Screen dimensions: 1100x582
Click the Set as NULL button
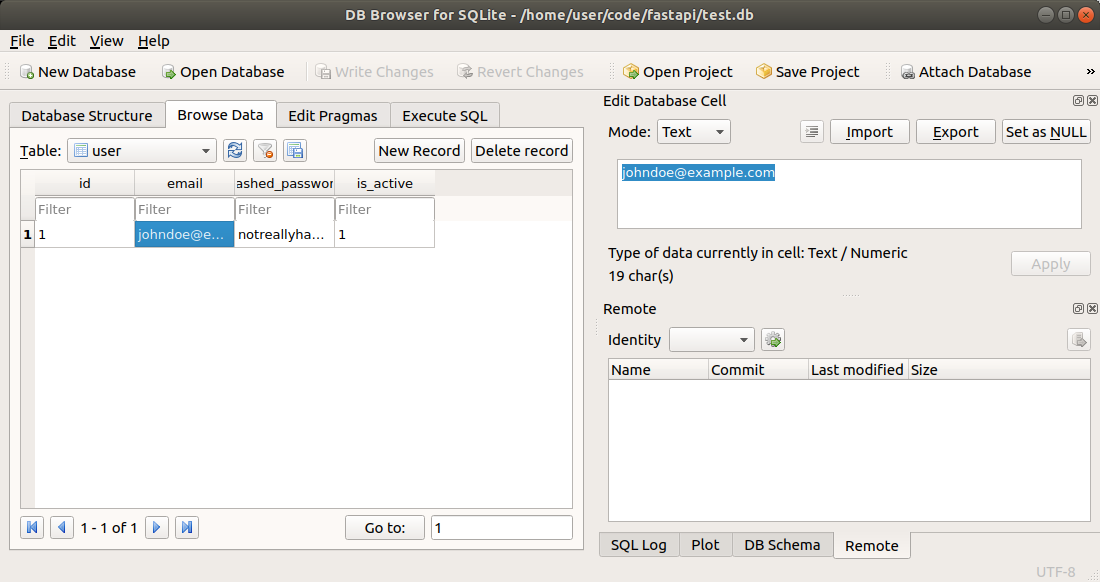tap(1046, 132)
